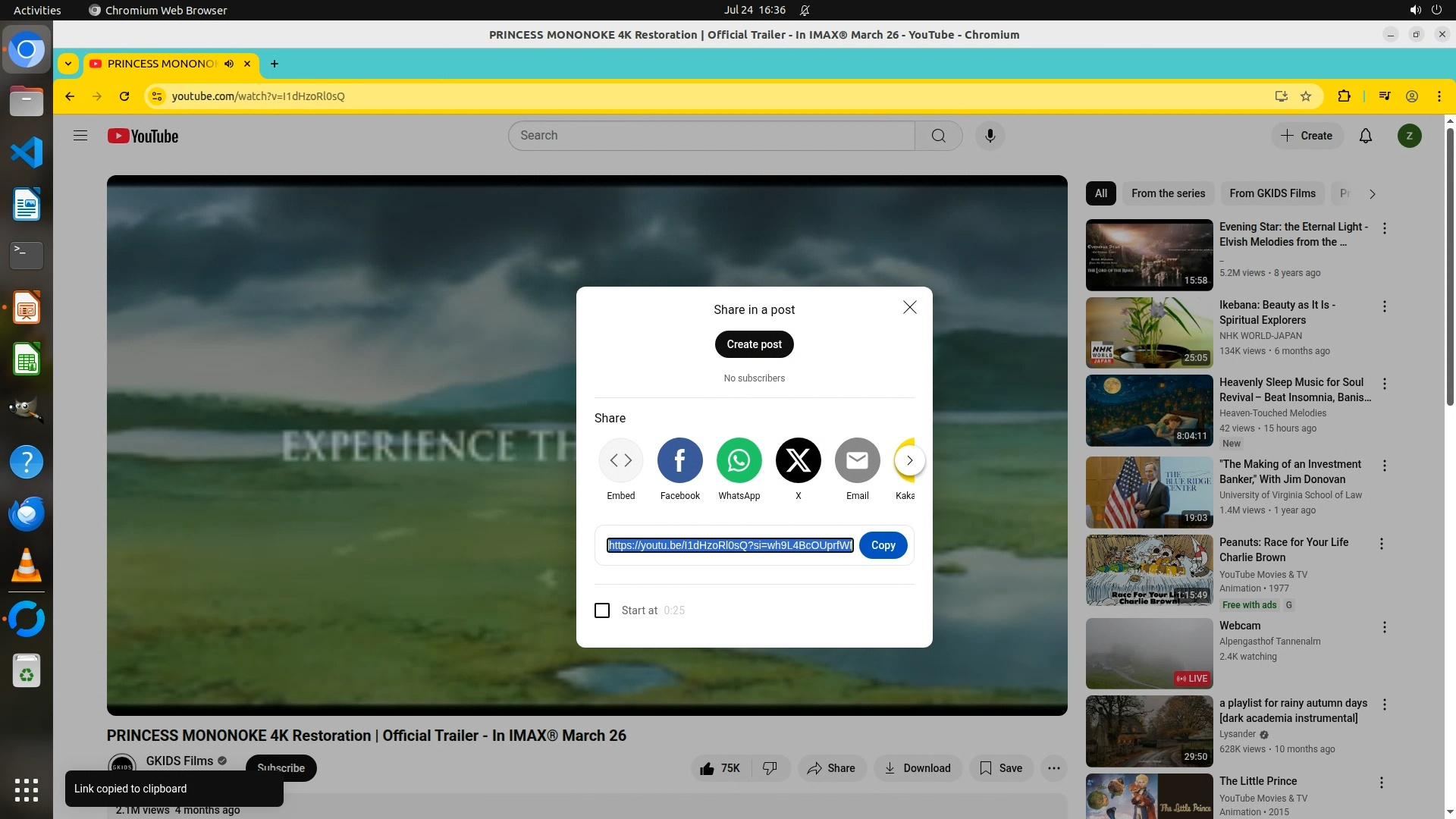Open the YouTube notifications bell
This screenshot has height=819, width=1456.
click(x=1365, y=136)
